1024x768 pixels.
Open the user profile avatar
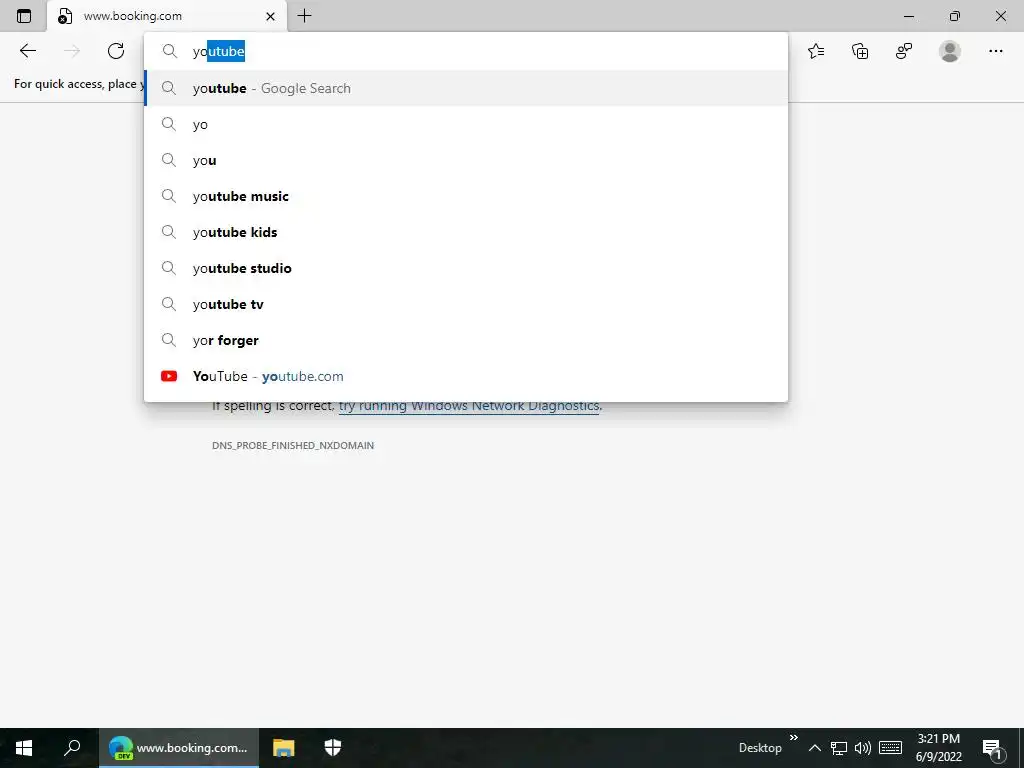[950, 51]
